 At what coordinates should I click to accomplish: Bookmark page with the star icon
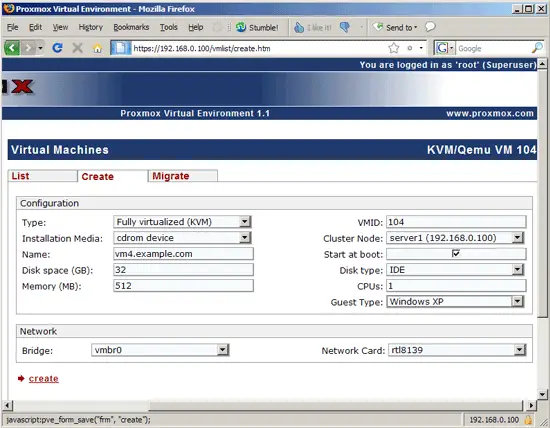[x=394, y=48]
